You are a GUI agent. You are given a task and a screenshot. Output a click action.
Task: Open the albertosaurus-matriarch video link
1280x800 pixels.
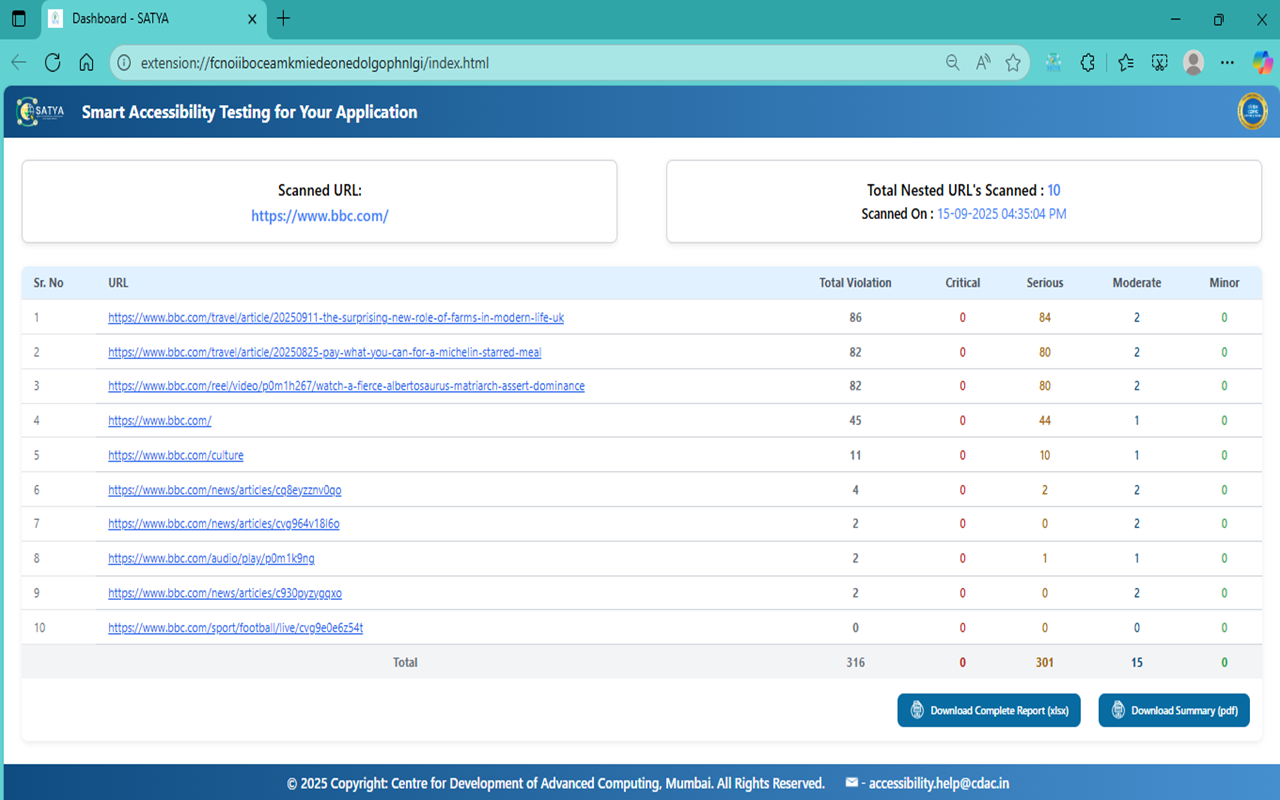click(x=346, y=386)
